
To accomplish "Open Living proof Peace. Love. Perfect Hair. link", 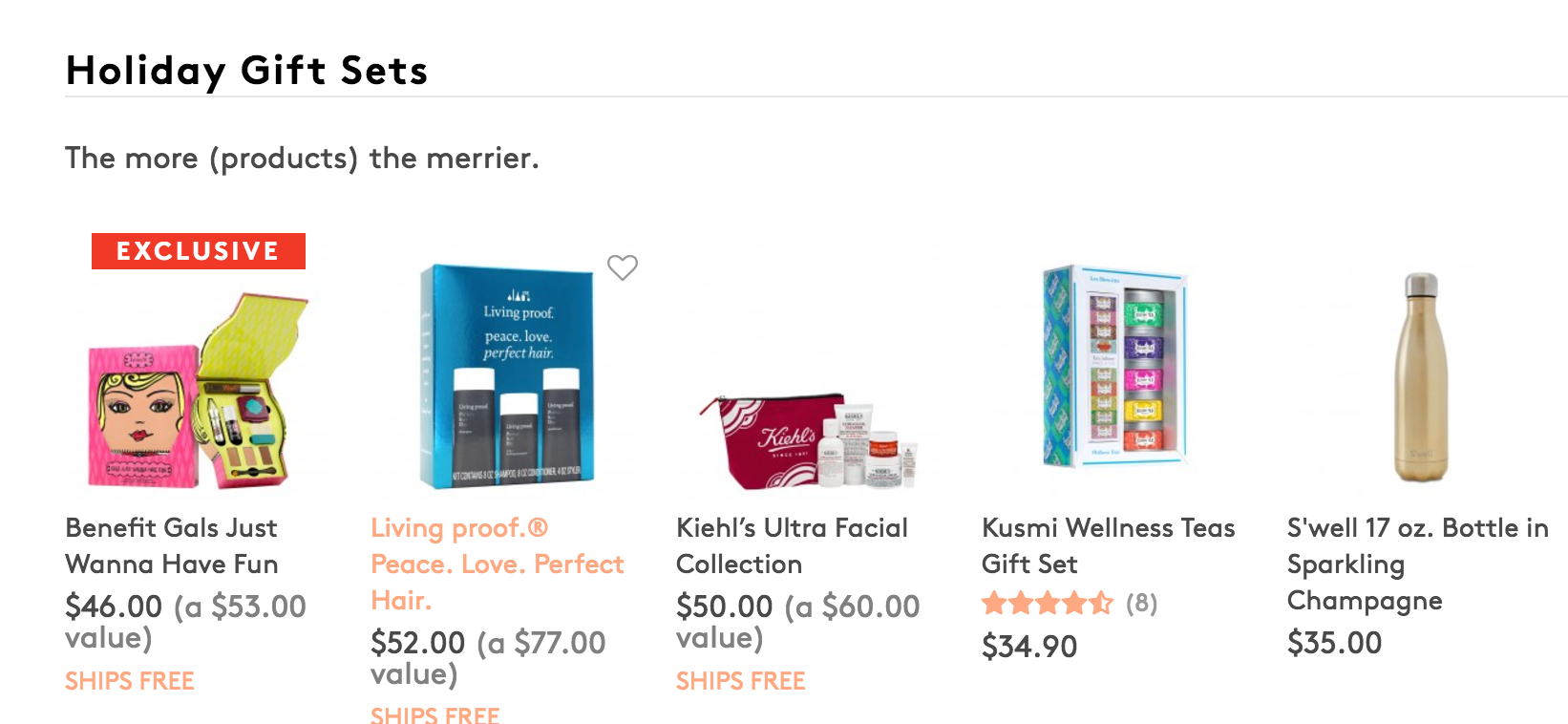I will [x=497, y=564].
